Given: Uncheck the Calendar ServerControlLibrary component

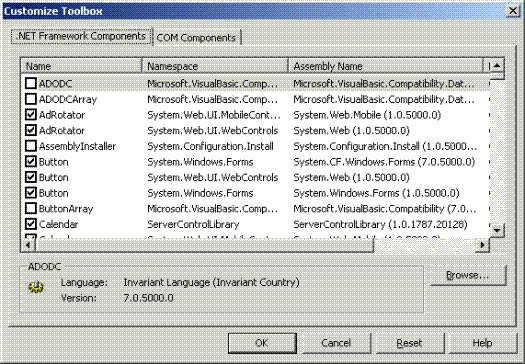Looking at the screenshot, I should [31, 224].
